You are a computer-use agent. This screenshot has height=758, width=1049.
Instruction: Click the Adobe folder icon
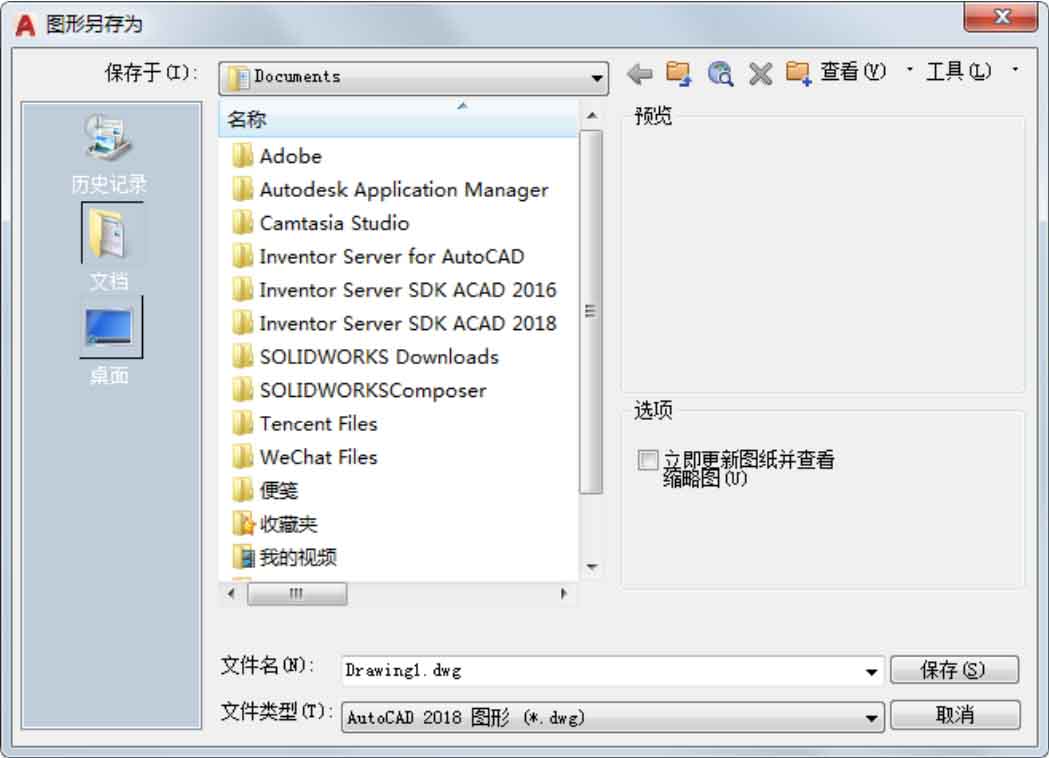pyautogui.click(x=242, y=156)
